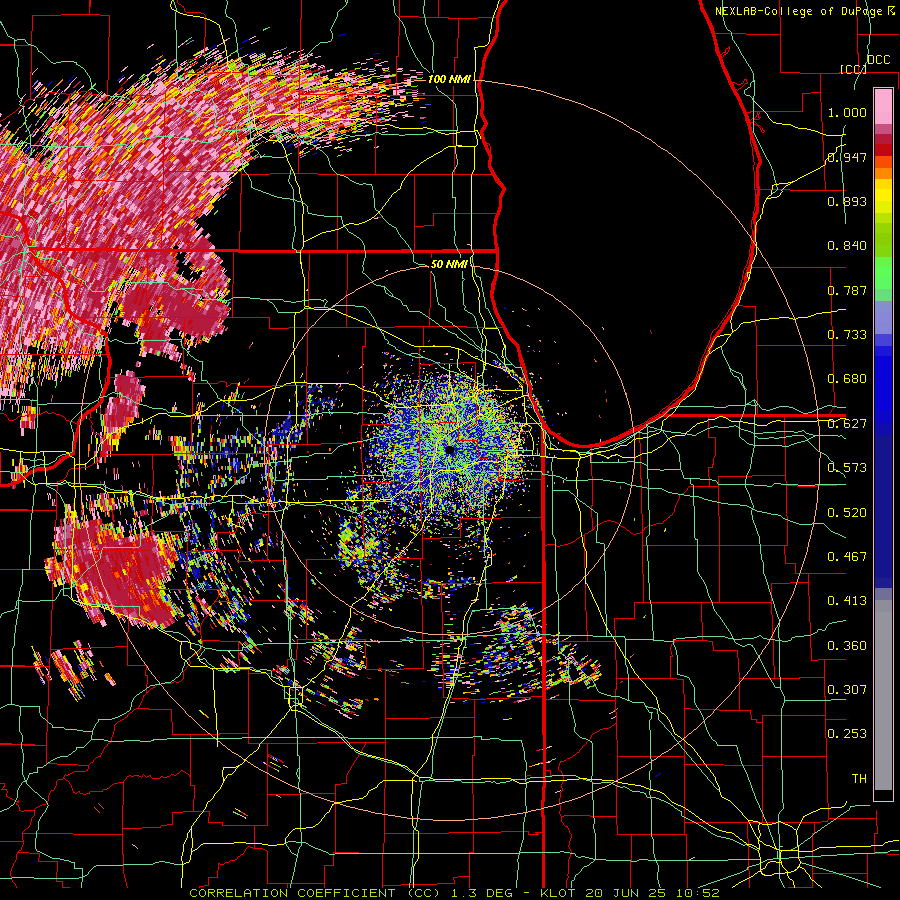Click the 100 NMI range ring label

click(449, 79)
